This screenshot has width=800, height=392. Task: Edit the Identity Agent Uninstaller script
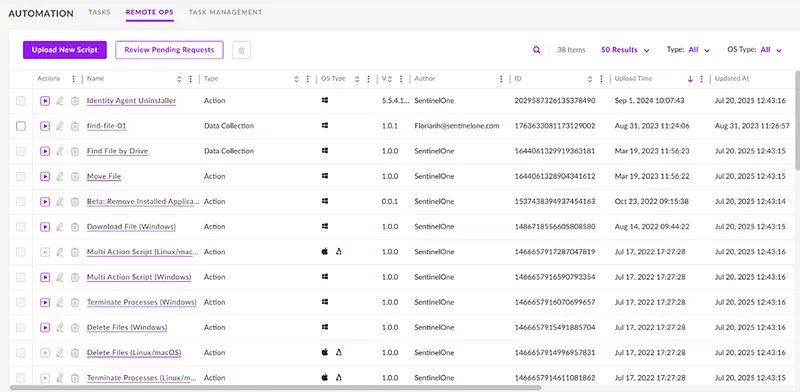(x=60, y=101)
